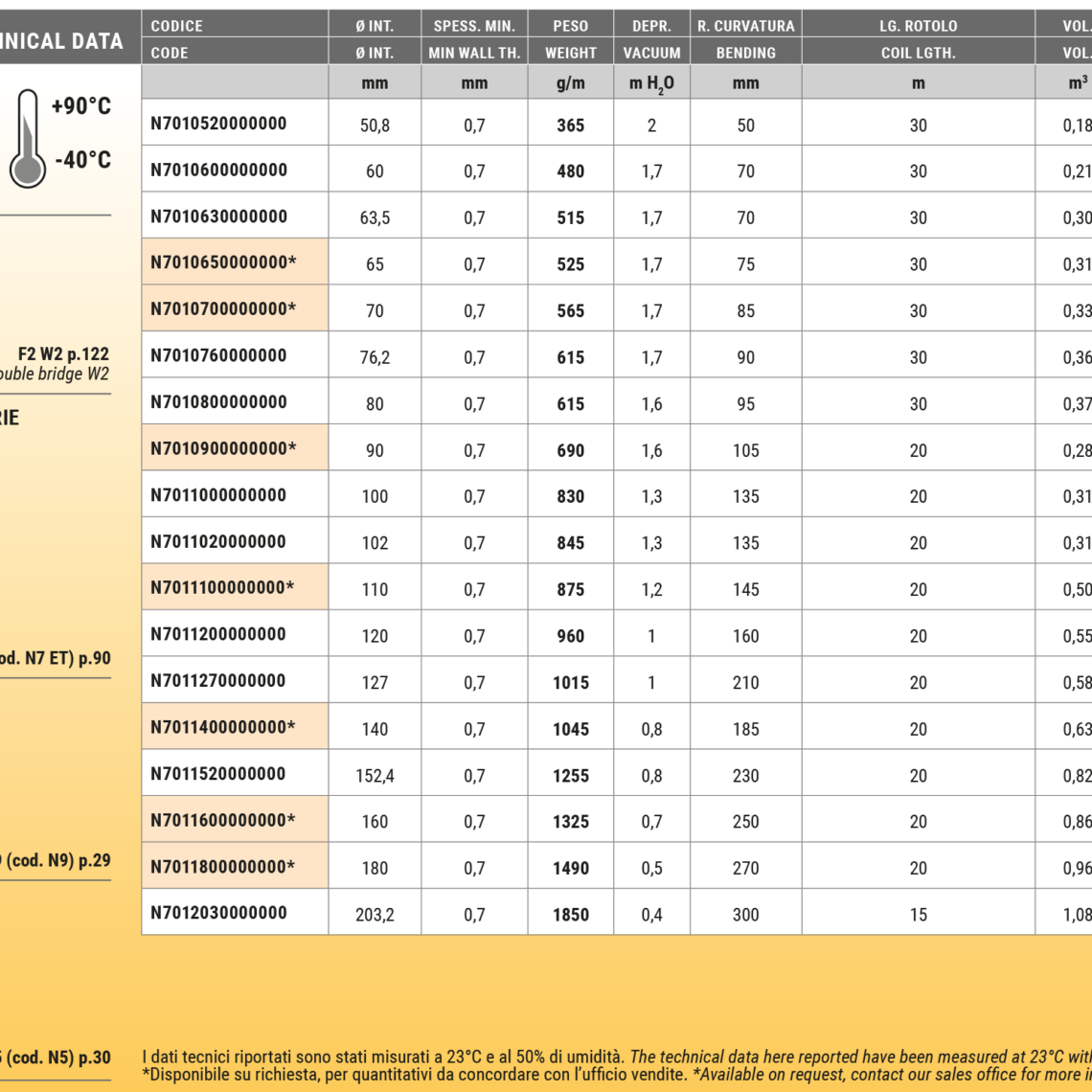1092x1092 pixels.
Task: Click the 203,2 internal diameter value
Action: (375, 915)
